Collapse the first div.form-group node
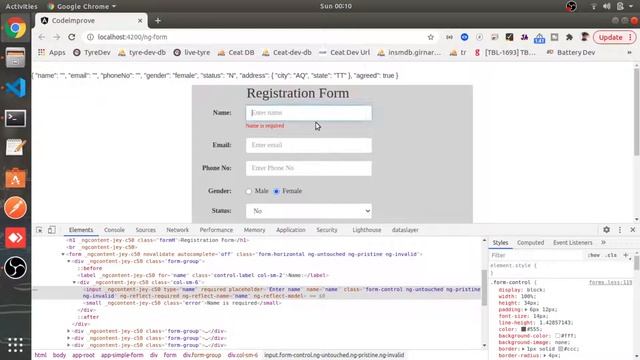 click(x=69, y=261)
